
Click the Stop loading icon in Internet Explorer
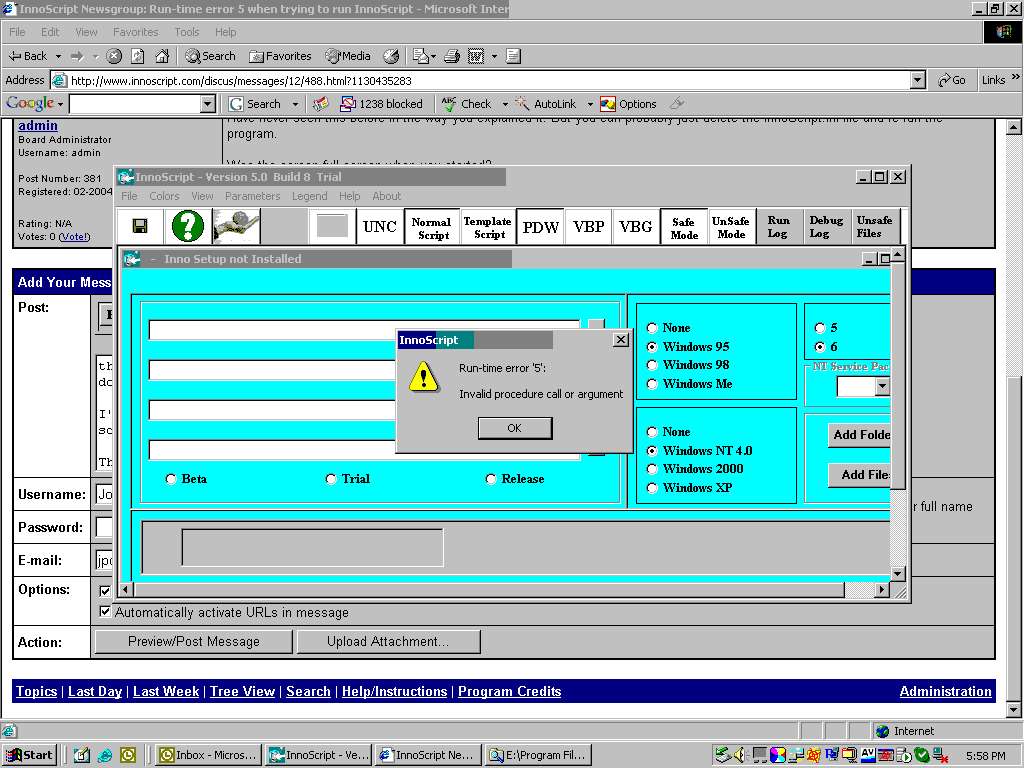[114, 56]
